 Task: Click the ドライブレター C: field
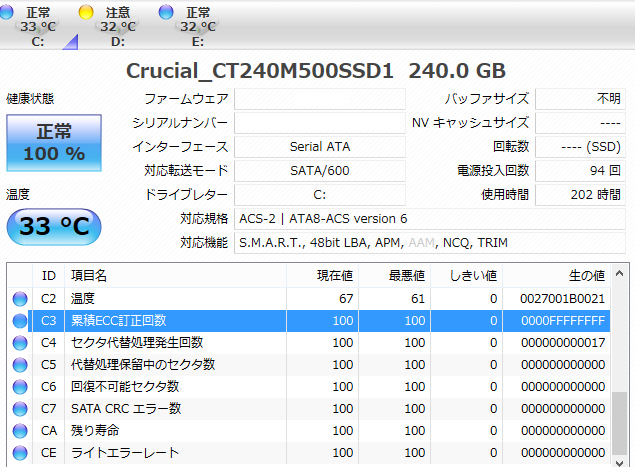(x=320, y=195)
